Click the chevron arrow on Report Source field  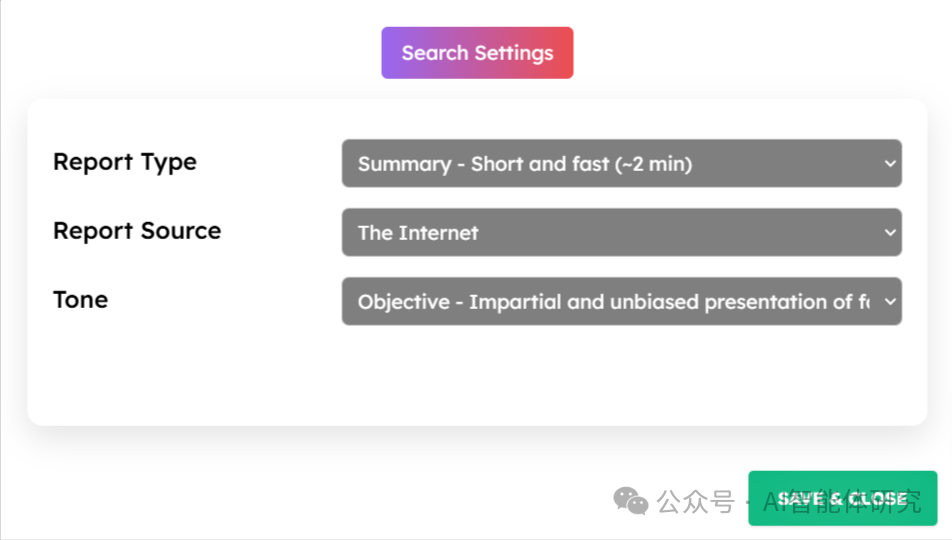click(x=890, y=232)
